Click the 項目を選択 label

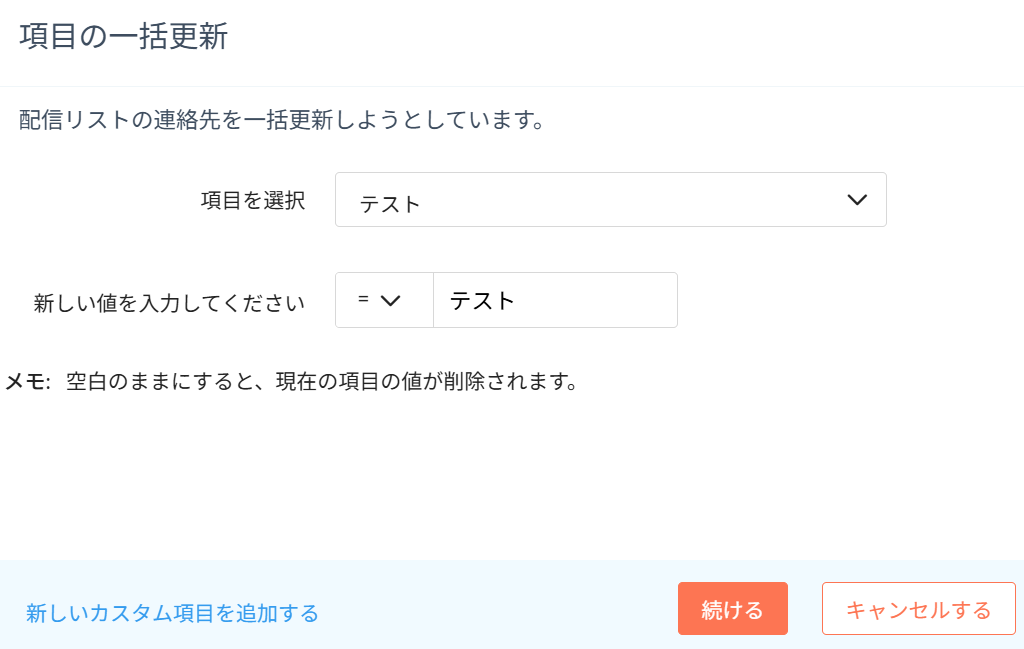coord(253,200)
